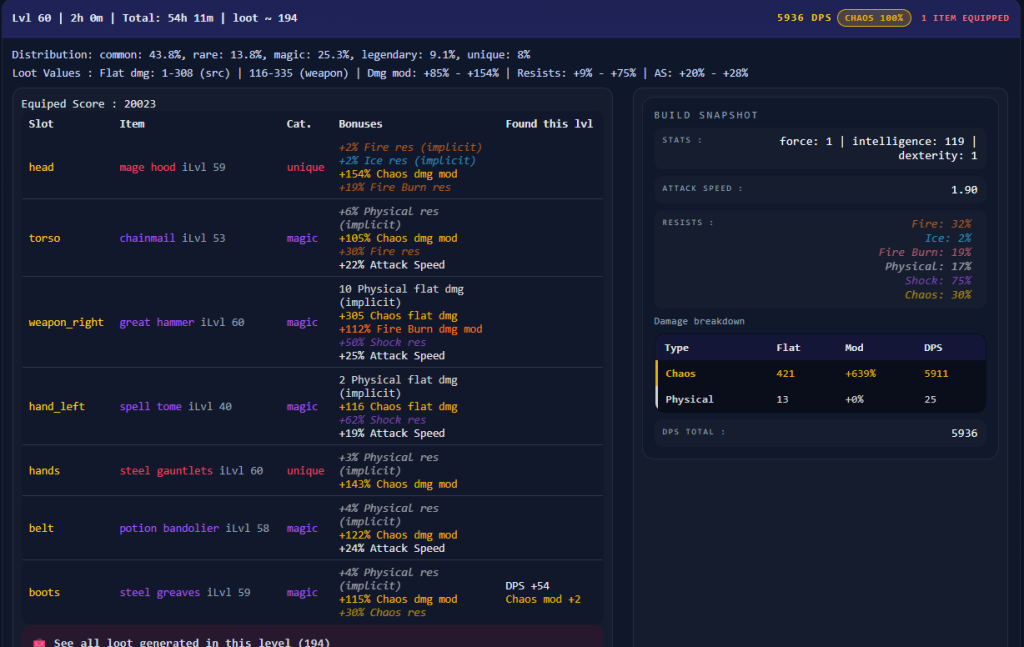The image size is (1024, 647).
Task: Click the 5936 DPS value in header
Action: pyautogui.click(x=804, y=18)
